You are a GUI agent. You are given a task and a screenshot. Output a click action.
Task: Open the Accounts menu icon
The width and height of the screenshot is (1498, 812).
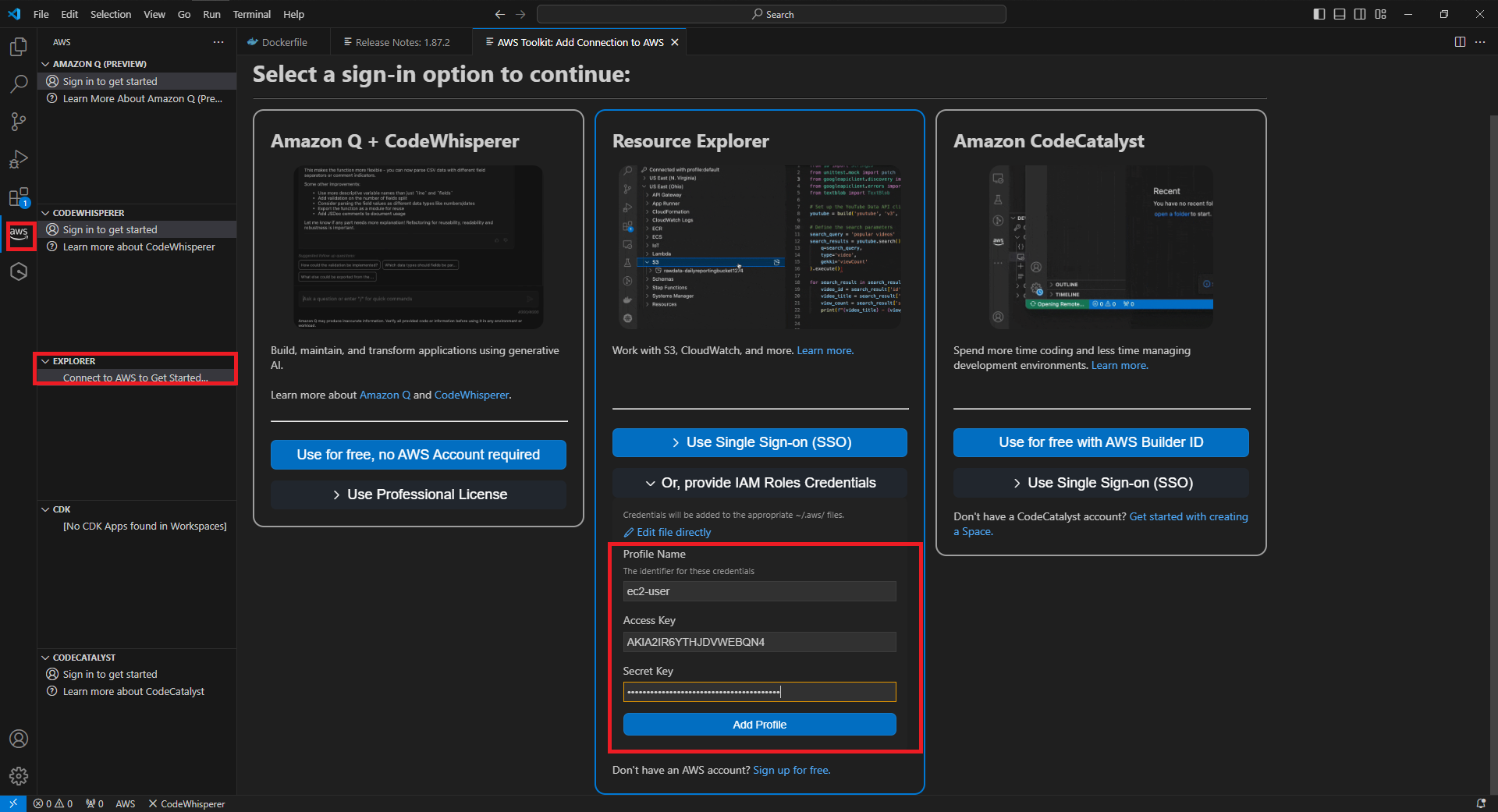(x=19, y=739)
